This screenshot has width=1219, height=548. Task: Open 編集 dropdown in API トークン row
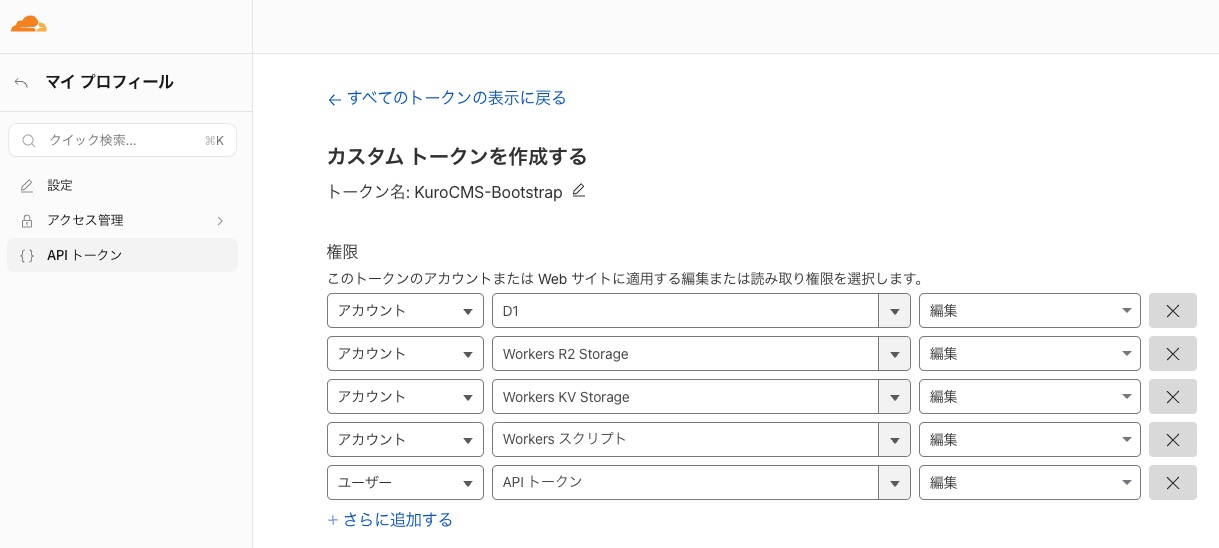click(1030, 483)
